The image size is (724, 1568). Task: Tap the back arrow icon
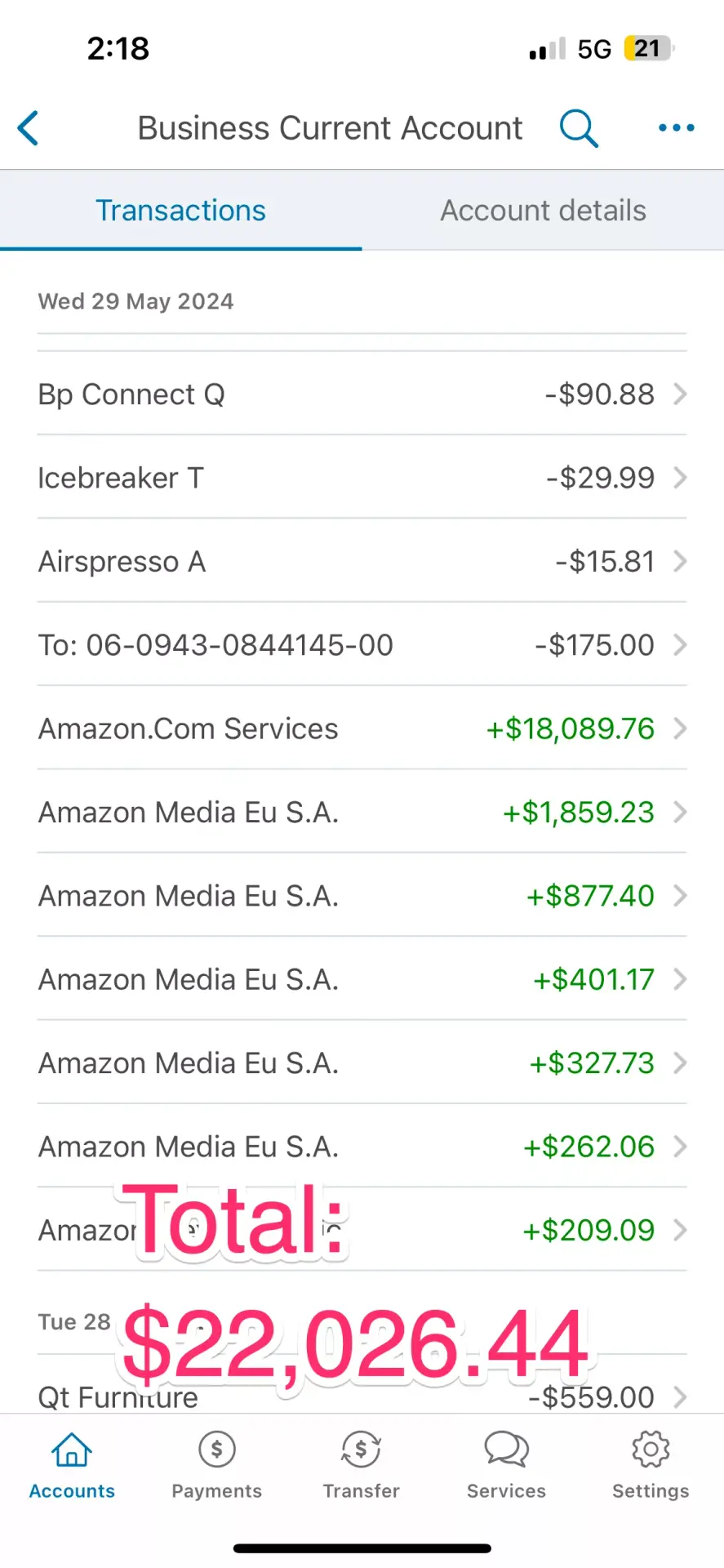point(29,128)
